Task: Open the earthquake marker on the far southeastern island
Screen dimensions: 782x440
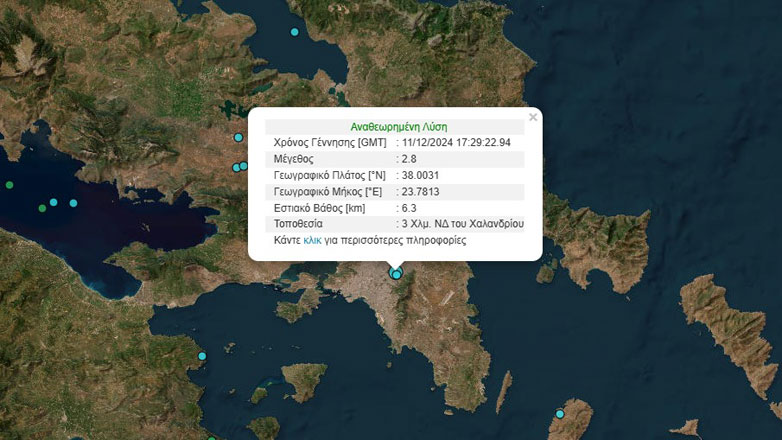Action: [560, 414]
